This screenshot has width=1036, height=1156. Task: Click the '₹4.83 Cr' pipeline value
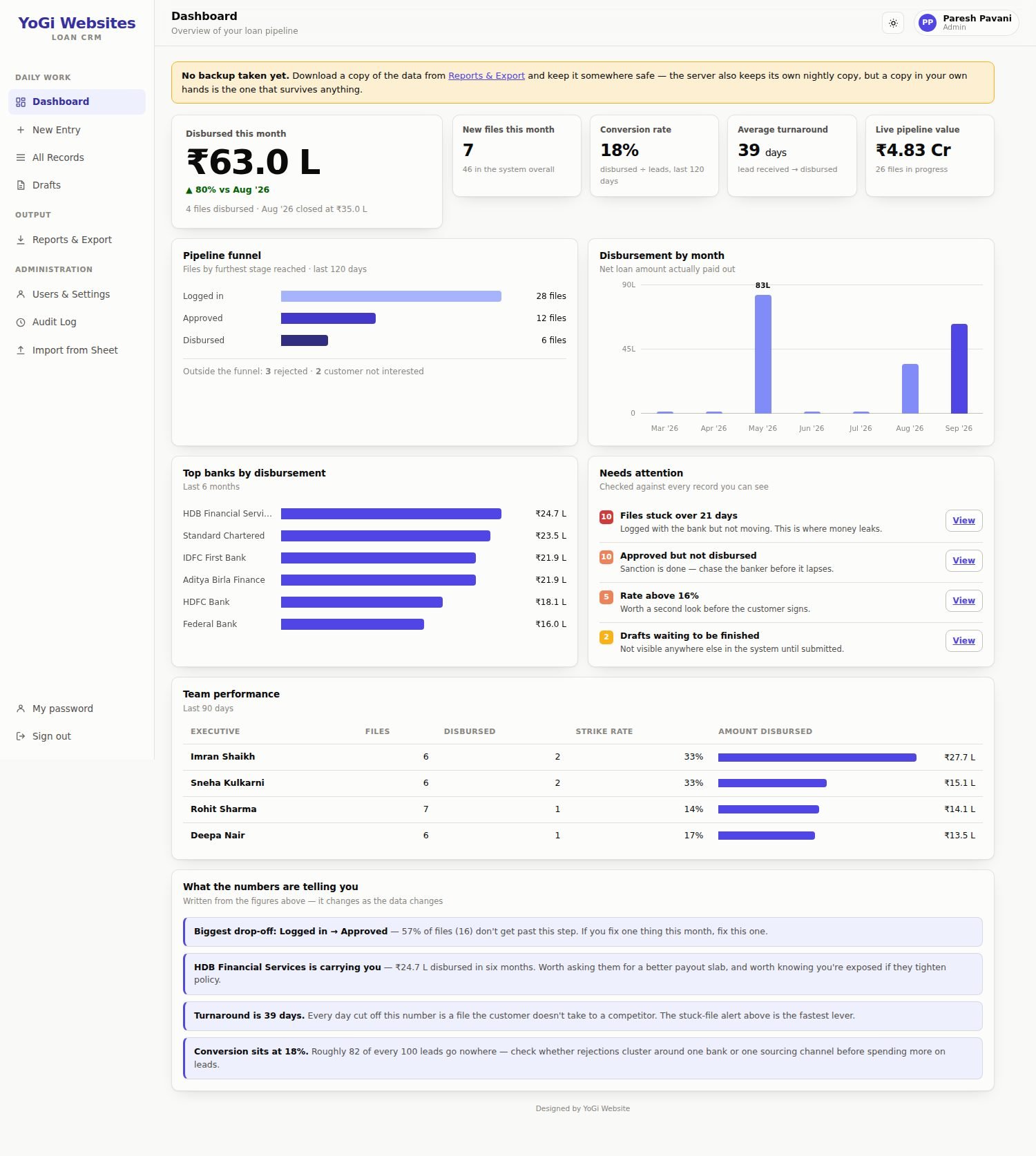point(913,151)
